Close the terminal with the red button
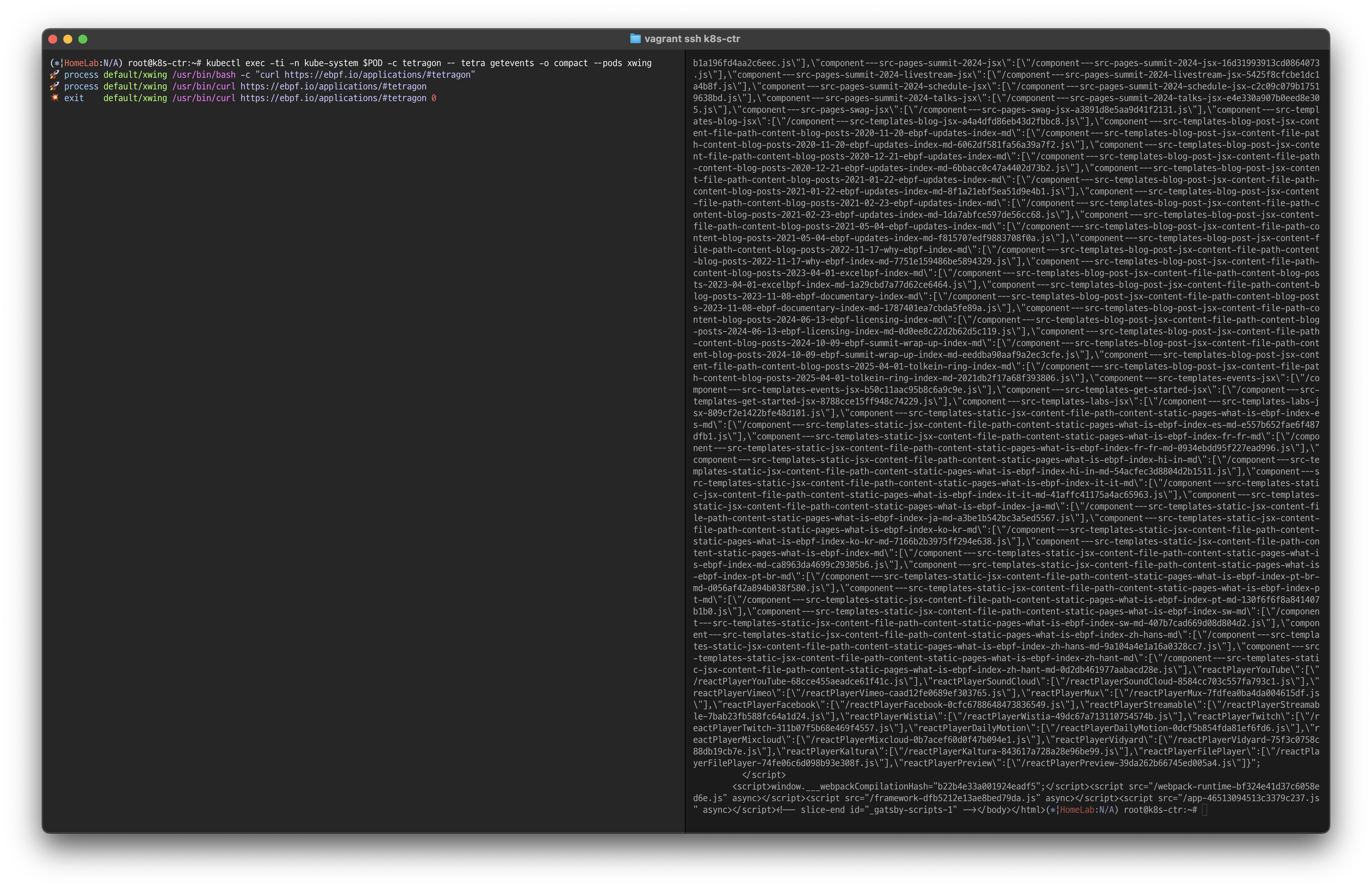Image resolution: width=1372 pixels, height=889 pixels. coord(53,39)
